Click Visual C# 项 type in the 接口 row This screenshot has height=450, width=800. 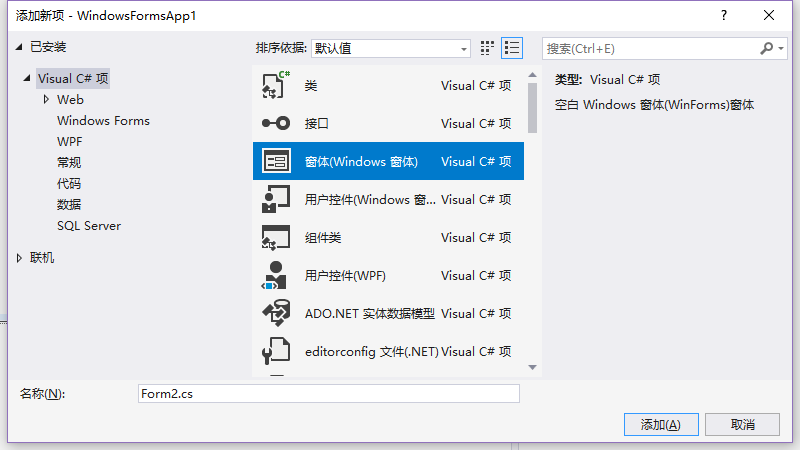click(476, 123)
